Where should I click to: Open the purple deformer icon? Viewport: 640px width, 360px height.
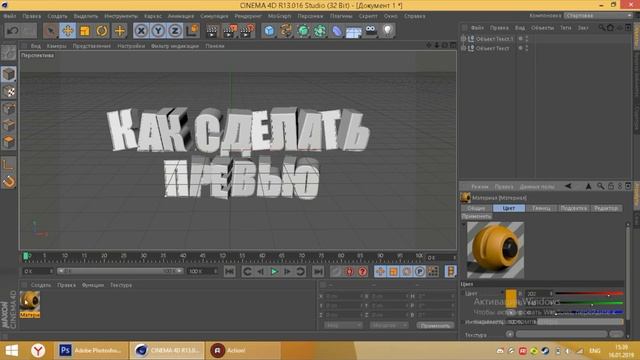coord(337,31)
